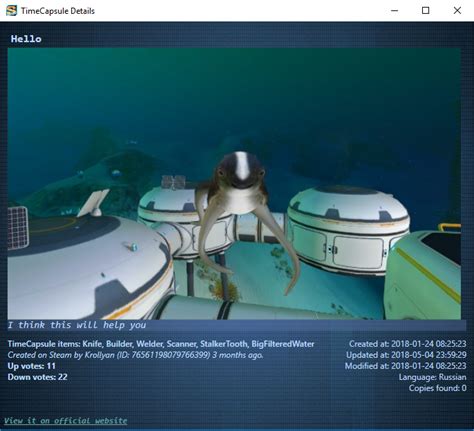474x431 pixels.
Task: Minimize the TimeCapsule Details window
Action: pyautogui.click(x=394, y=11)
